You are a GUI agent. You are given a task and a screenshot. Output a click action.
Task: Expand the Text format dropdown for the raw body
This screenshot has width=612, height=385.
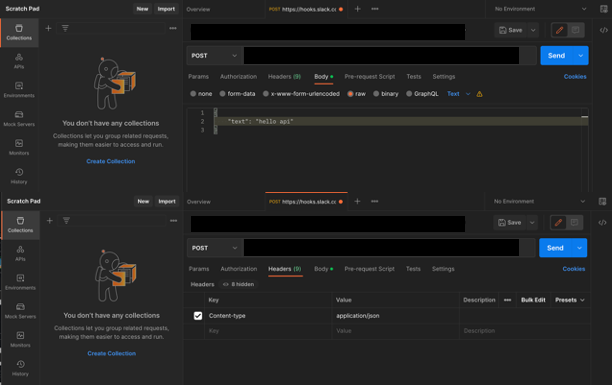(459, 94)
